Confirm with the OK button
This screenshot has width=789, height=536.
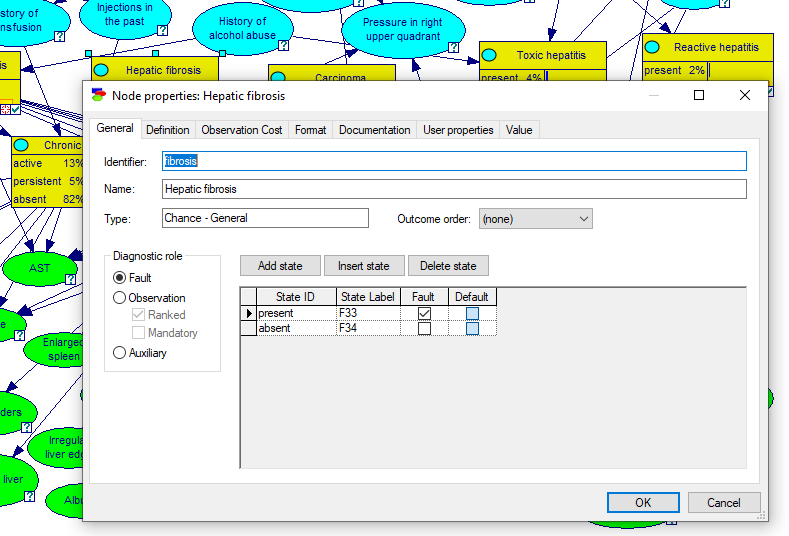pyautogui.click(x=643, y=502)
